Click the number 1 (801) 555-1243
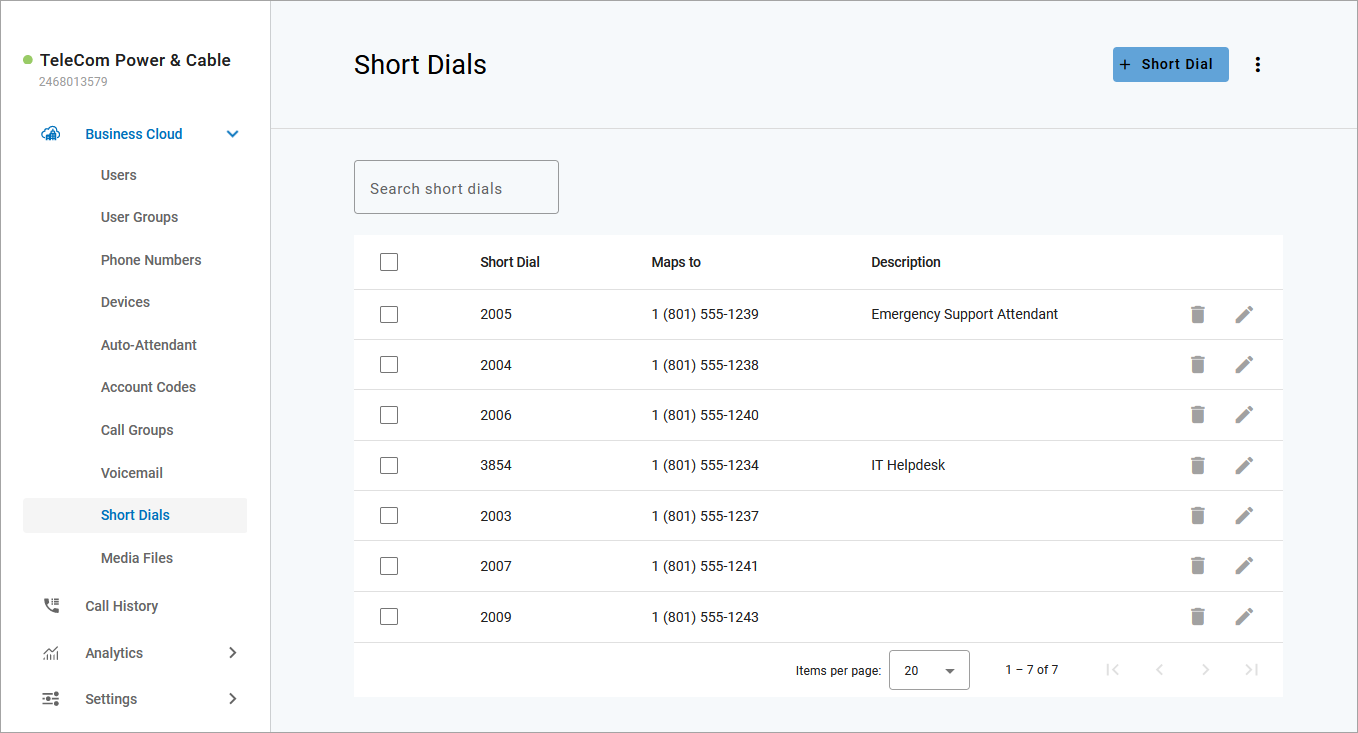 coord(705,617)
